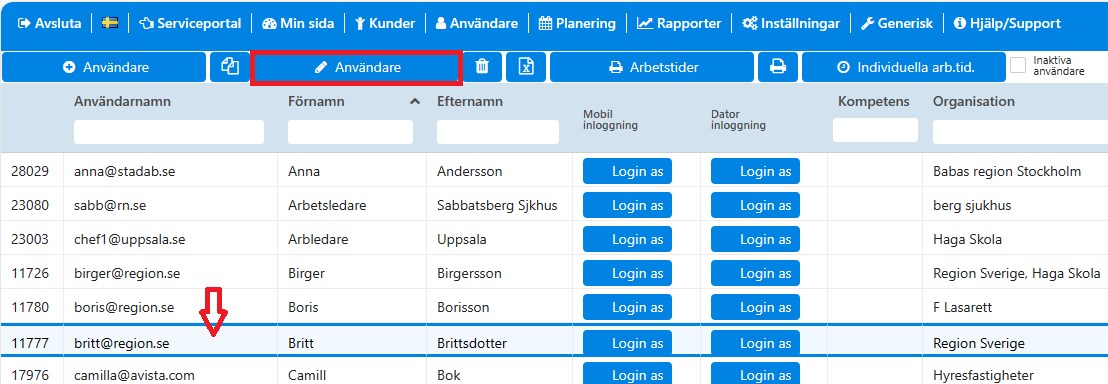Image resolution: width=1108 pixels, height=384 pixels.
Task: Click the standalone printer icon button
Action: [777, 67]
